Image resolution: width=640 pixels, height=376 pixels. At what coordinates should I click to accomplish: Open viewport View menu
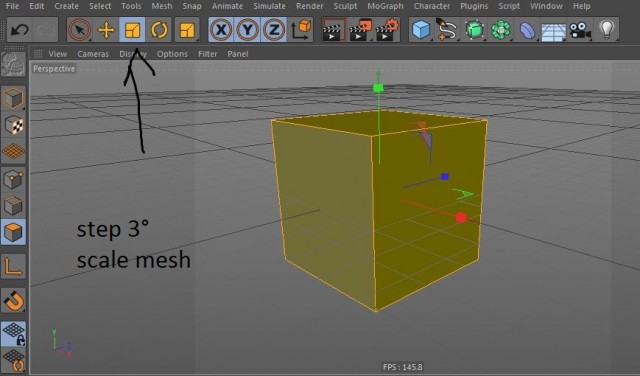pyautogui.click(x=58, y=54)
